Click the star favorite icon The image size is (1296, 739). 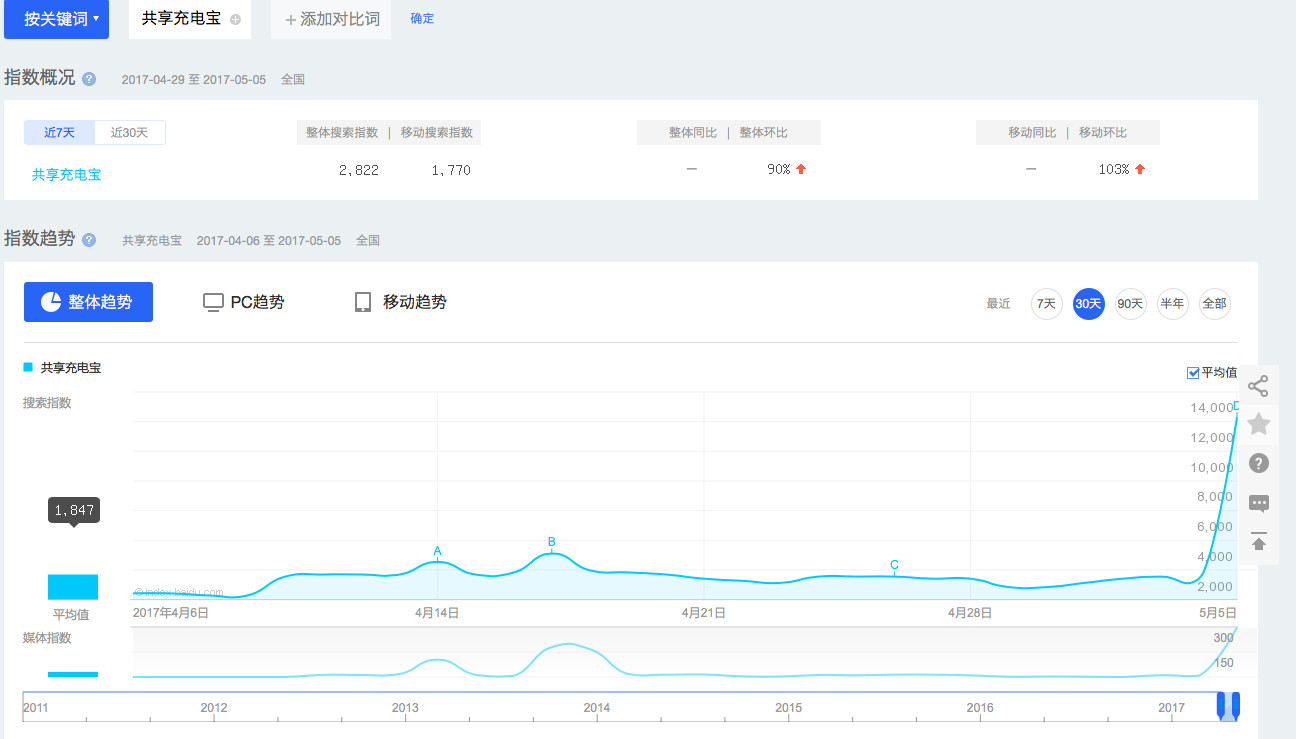[x=1258, y=425]
